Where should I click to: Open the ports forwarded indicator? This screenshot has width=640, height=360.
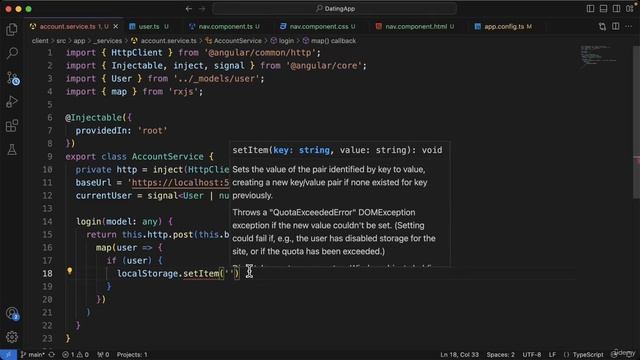(x=103, y=355)
